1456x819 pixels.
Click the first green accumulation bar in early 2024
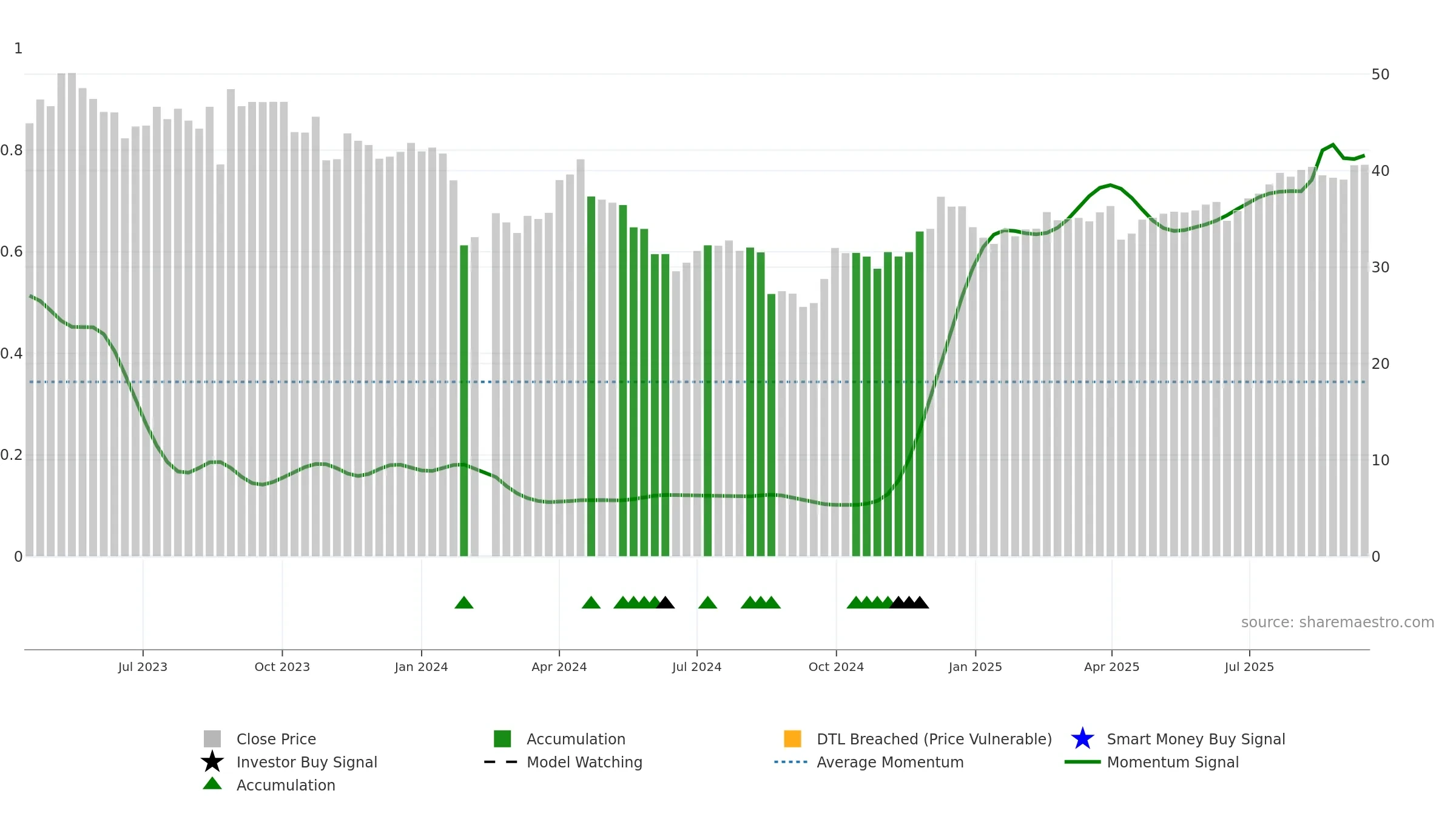(464, 400)
